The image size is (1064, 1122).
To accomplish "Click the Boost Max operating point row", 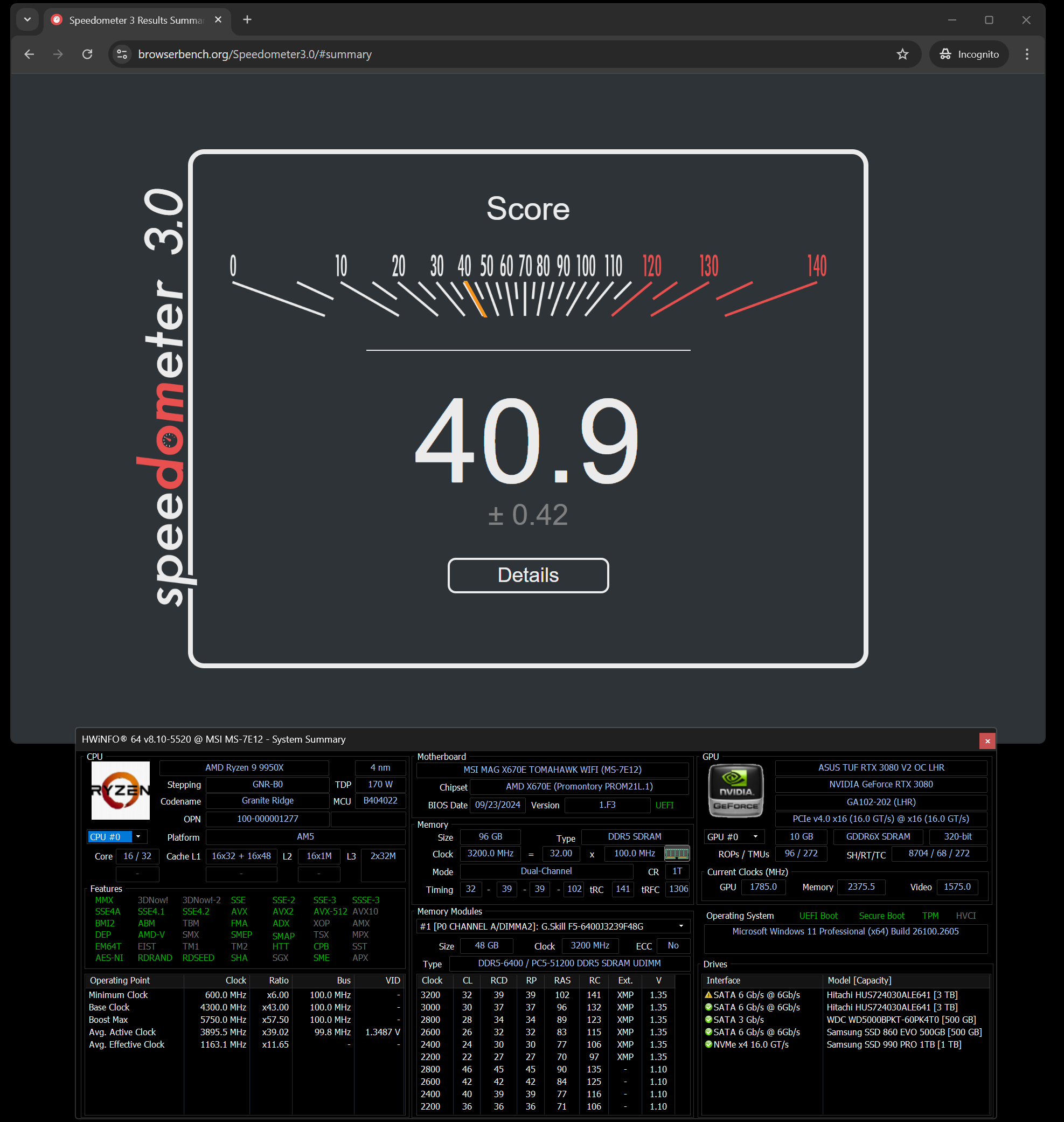I will pos(244,1019).
